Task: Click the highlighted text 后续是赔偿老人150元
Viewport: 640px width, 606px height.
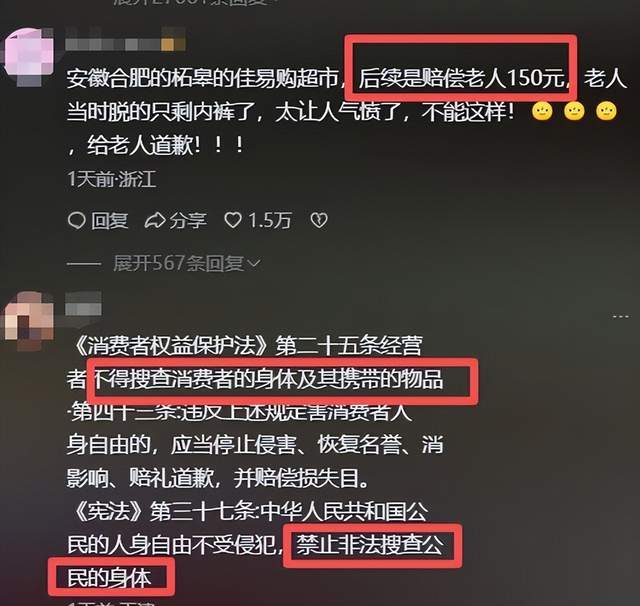Action: coord(461,78)
